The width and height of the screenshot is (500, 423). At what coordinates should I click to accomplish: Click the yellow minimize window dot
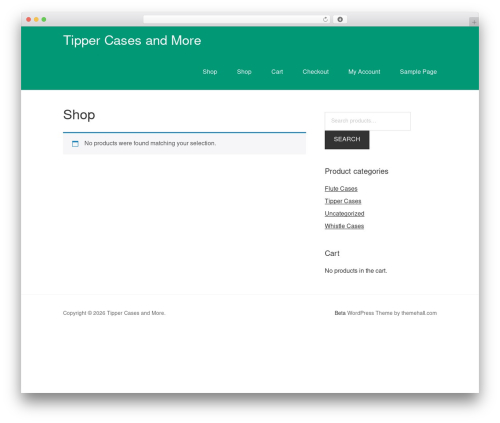[36, 20]
